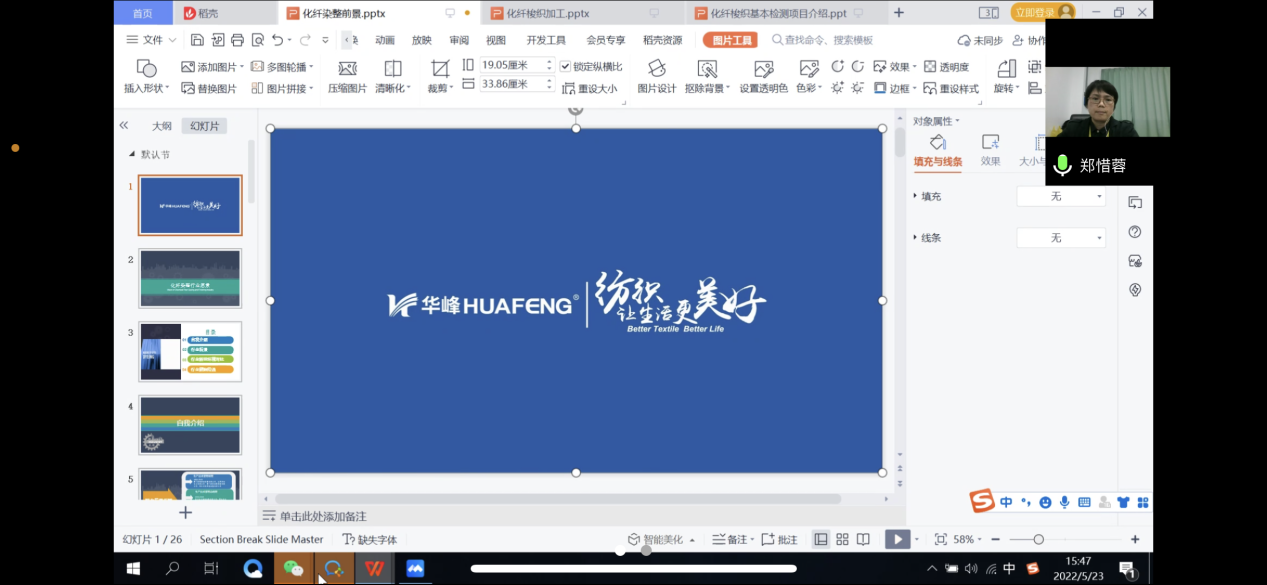The height and width of the screenshot is (585, 1267).
Task: Open Picture Collage (图片拼接) dropdown
Action: (309, 88)
